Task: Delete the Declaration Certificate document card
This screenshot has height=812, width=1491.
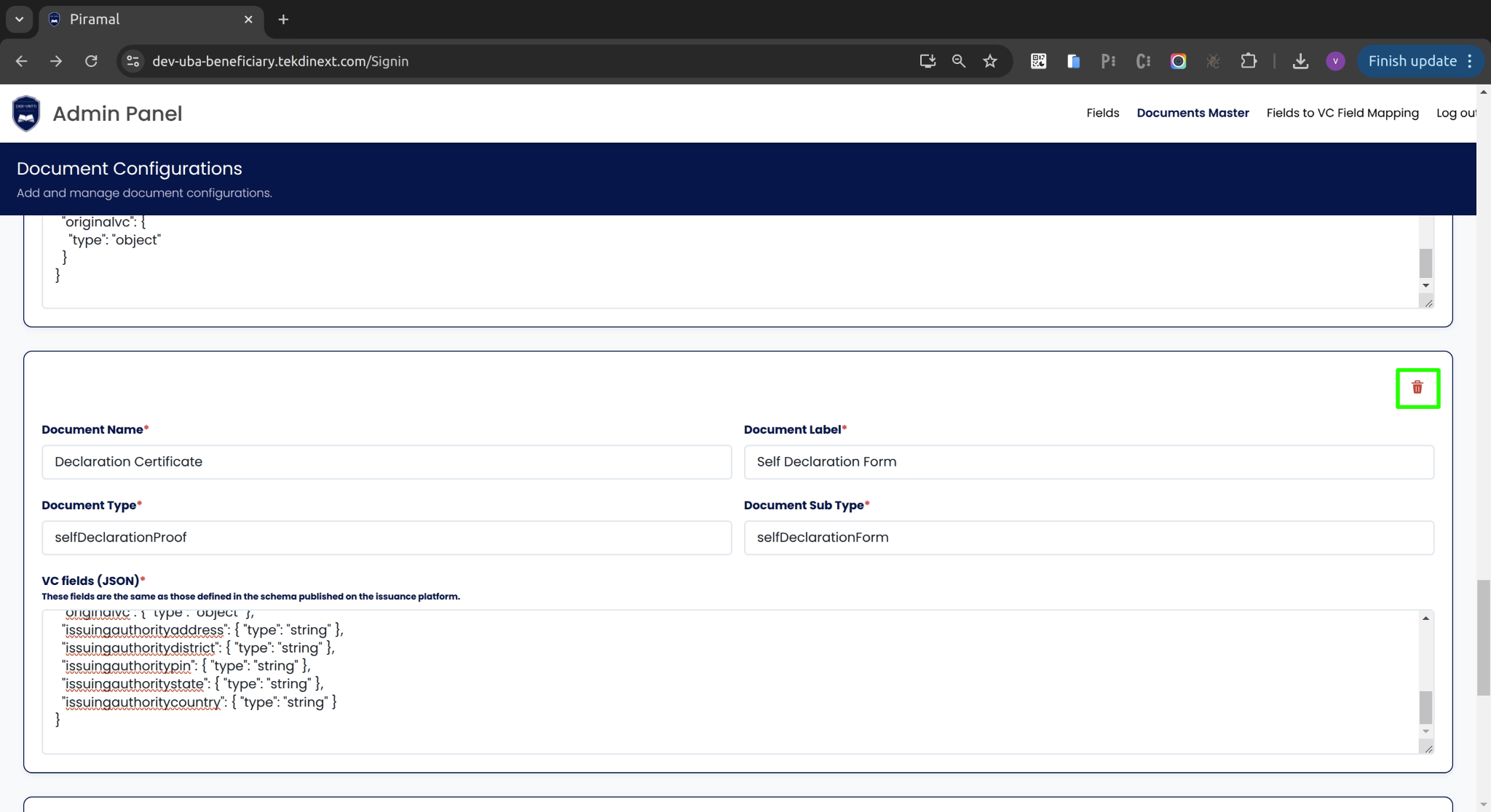Action: (x=1417, y=388)
